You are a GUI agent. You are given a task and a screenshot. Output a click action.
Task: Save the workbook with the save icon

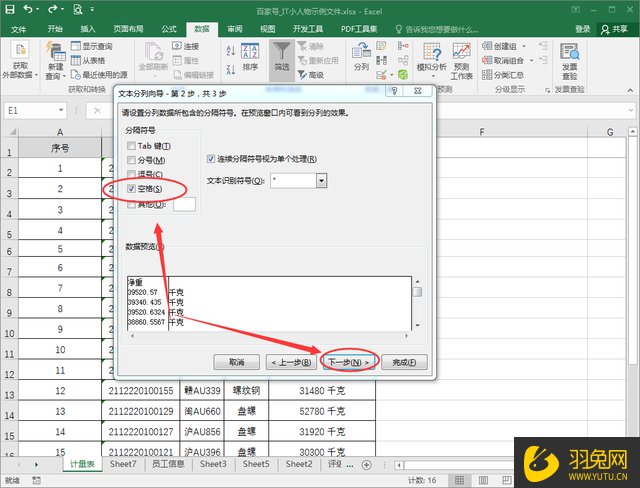point(9,9)
